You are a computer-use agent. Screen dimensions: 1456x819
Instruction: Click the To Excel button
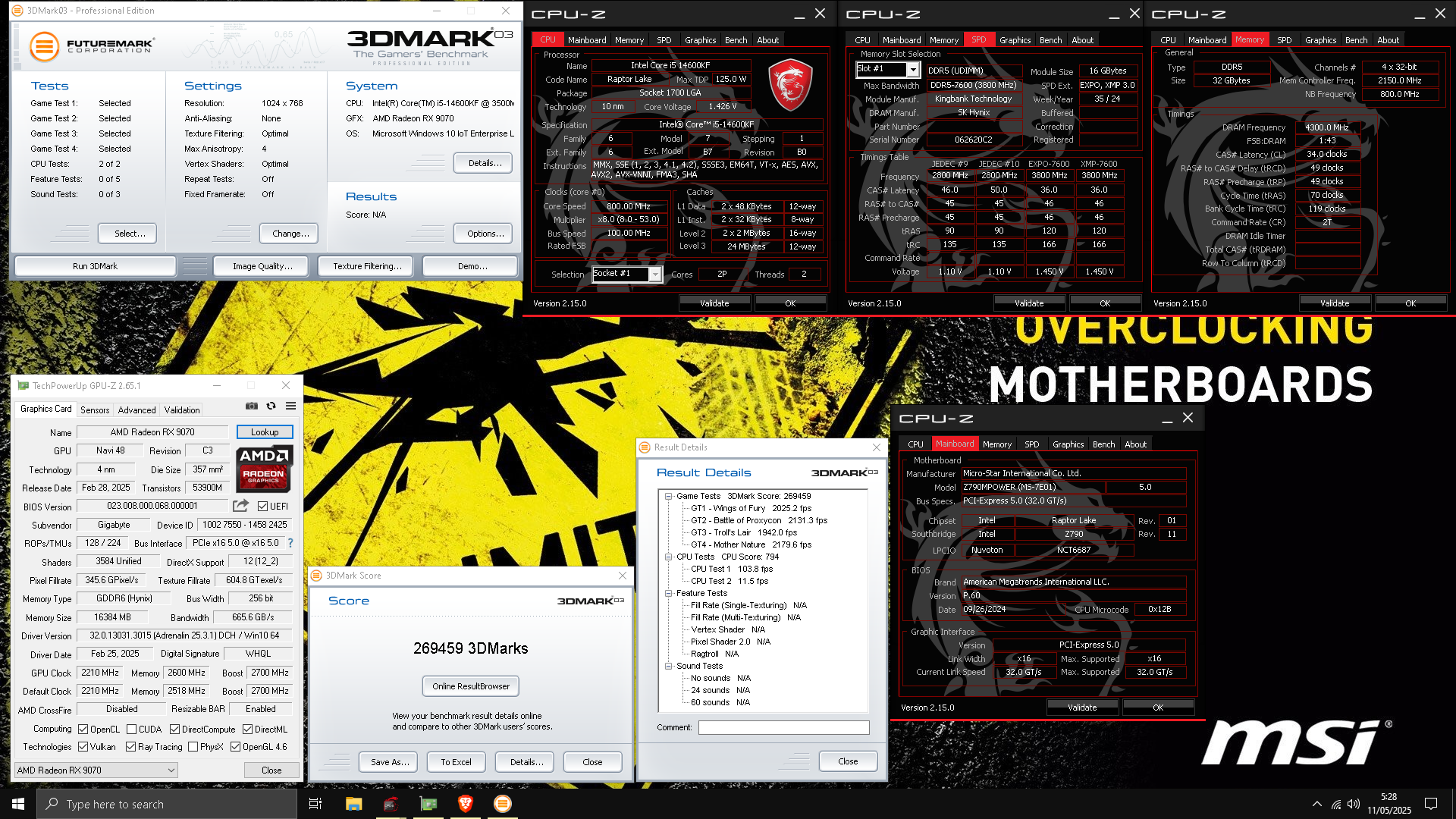[456, 762]
